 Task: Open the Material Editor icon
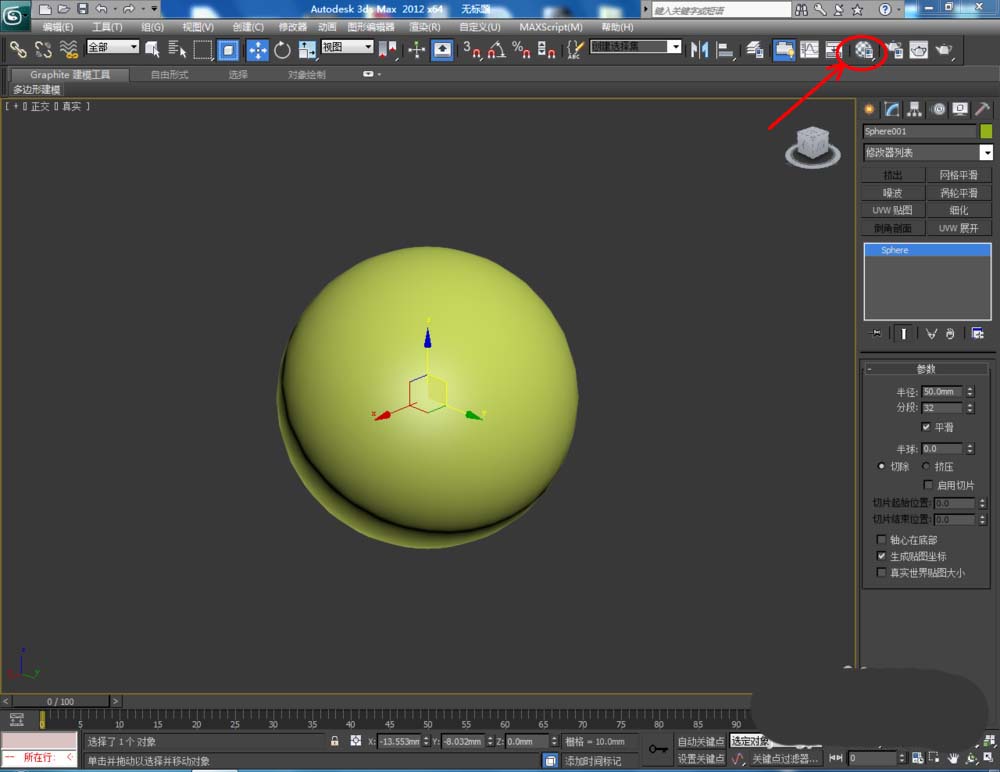click(x=864, y=50)
